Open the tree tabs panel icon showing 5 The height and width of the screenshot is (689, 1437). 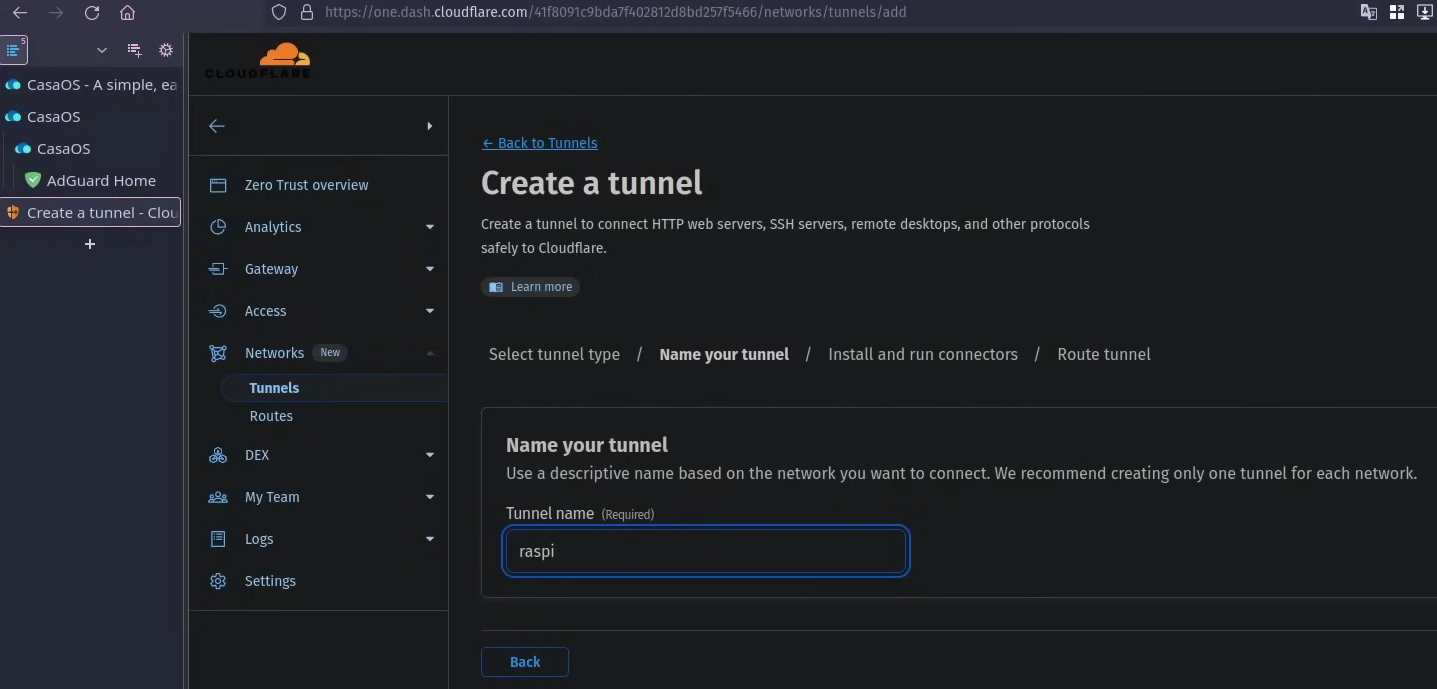14,49
